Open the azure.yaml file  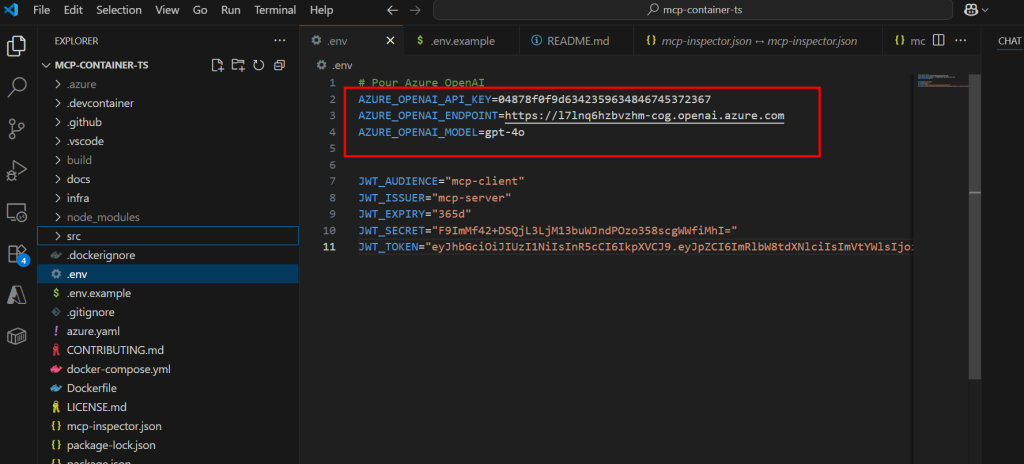pyautogui.click(x=168, y=331)
